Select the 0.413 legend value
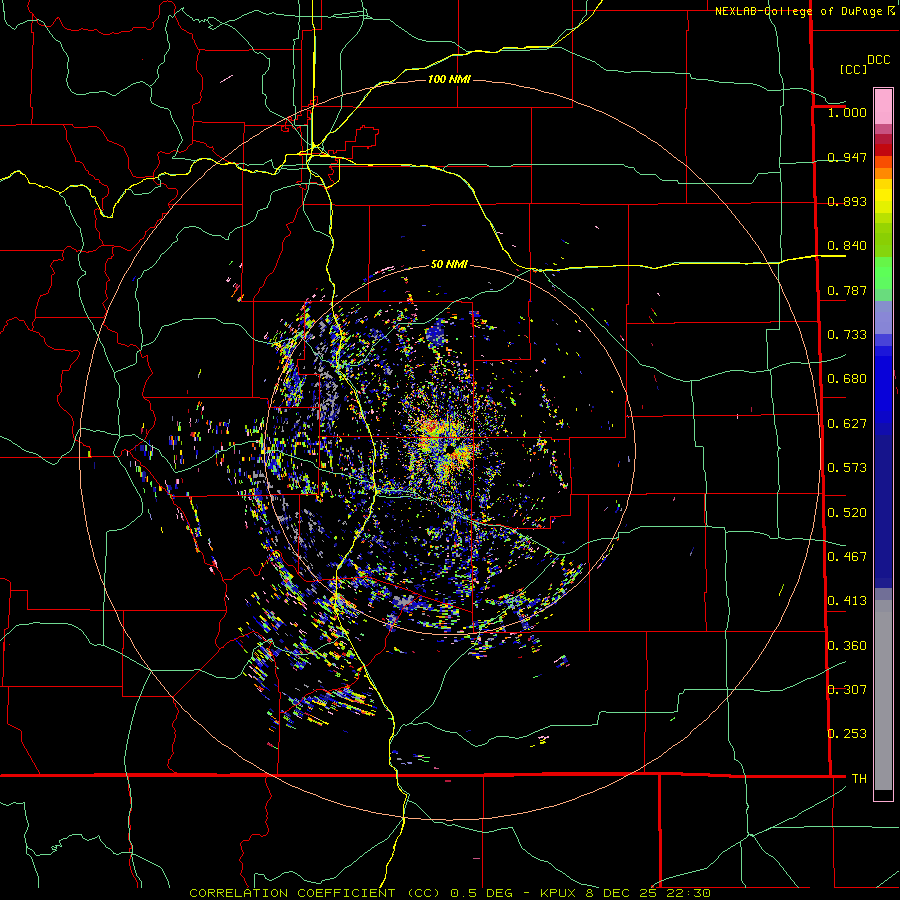This screenshot has height=900, width=900. point(847,601)
